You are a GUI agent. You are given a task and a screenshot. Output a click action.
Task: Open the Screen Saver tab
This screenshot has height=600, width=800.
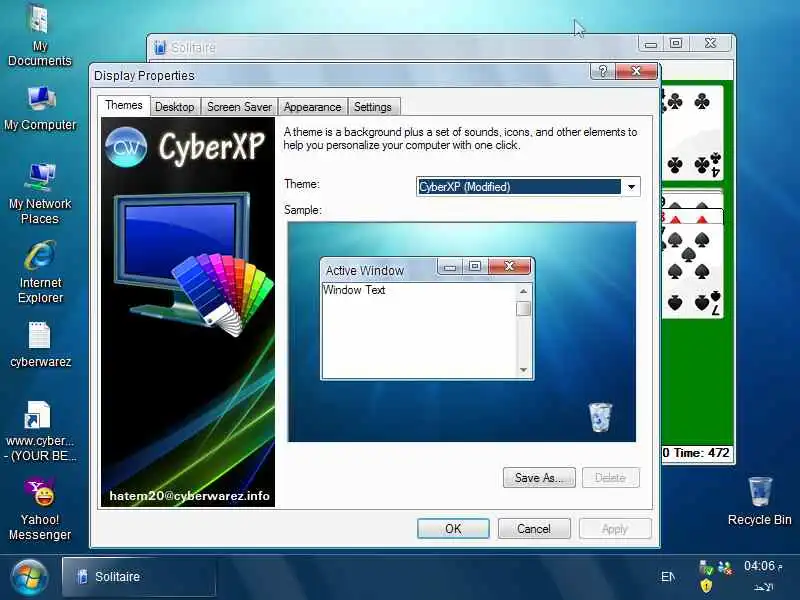coord(239,107)
